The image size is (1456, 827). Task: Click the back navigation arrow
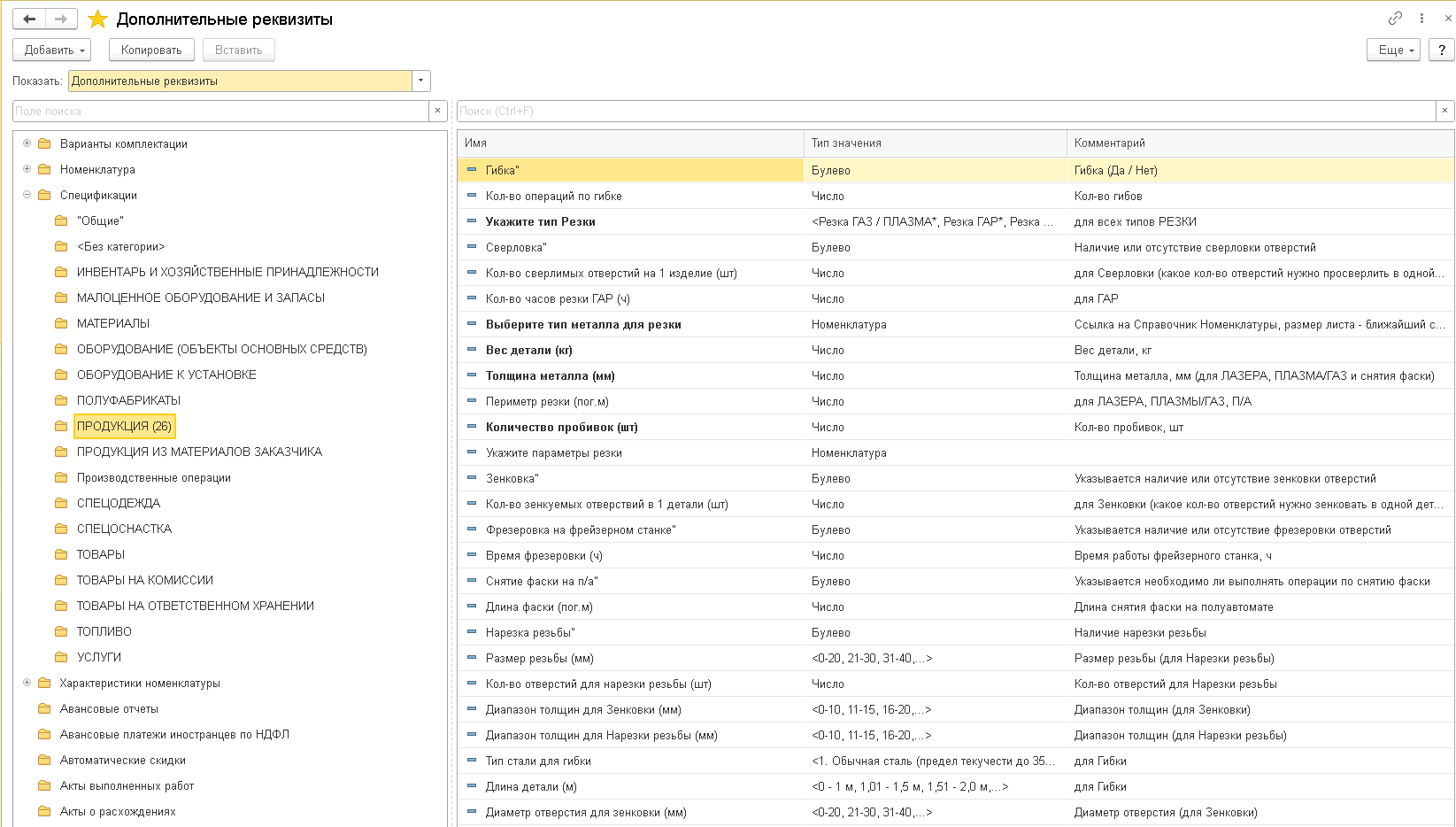[29, 19]
